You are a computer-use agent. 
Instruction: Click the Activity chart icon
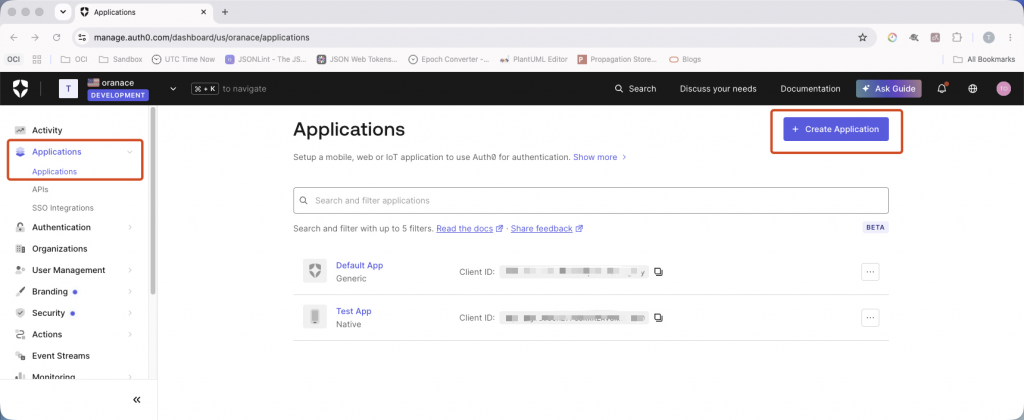coord(20,131)
